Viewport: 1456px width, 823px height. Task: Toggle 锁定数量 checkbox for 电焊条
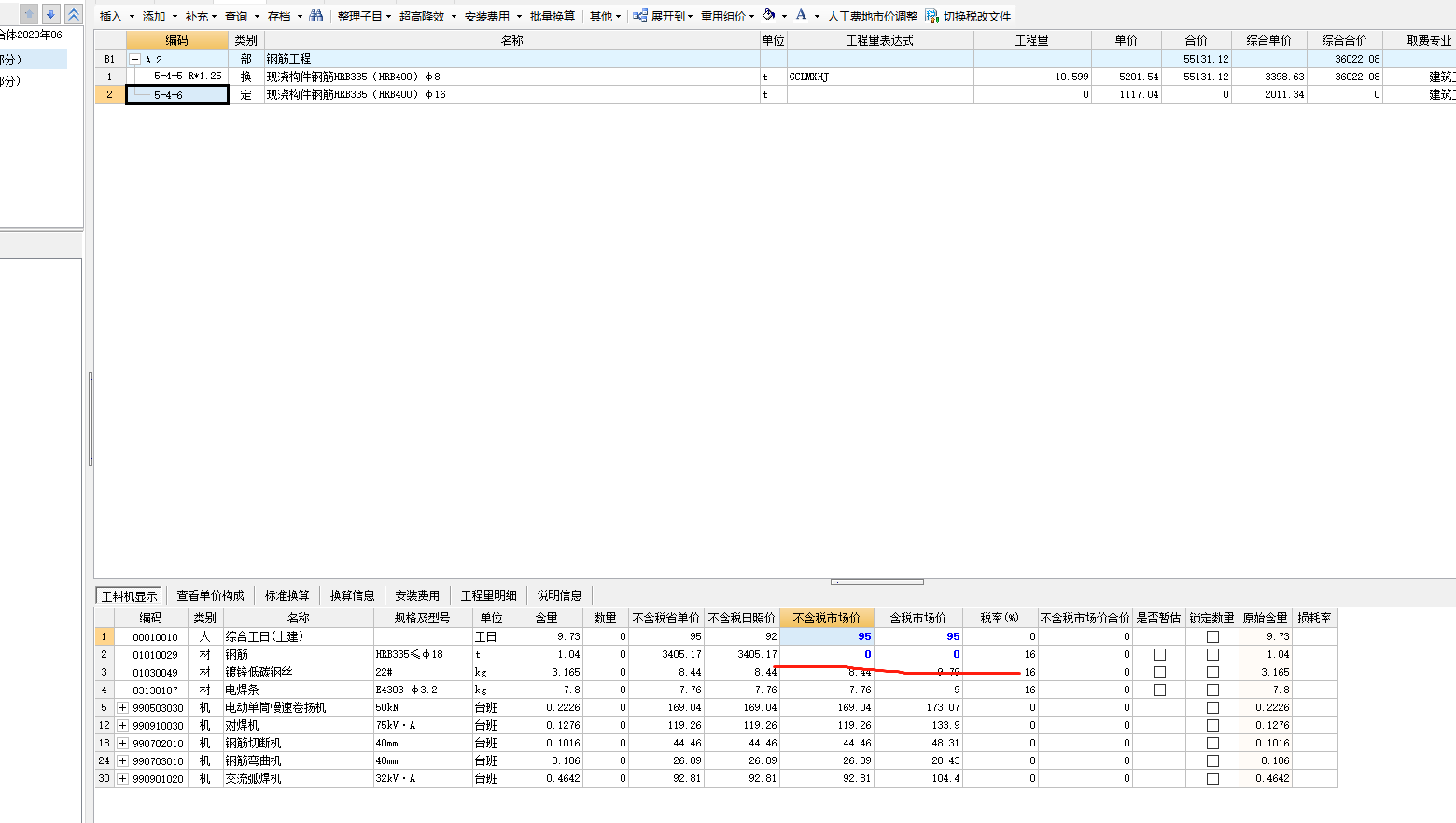pos(1212,690)
